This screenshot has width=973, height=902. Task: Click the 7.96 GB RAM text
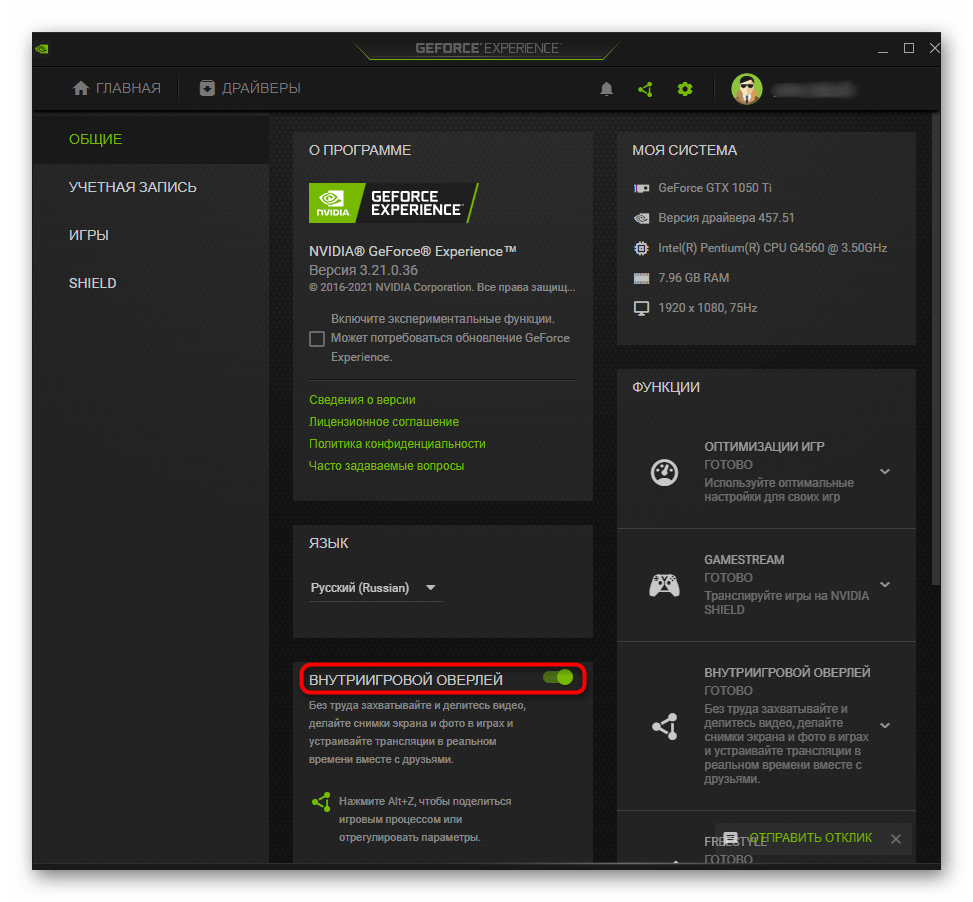(x=693, y=278)
